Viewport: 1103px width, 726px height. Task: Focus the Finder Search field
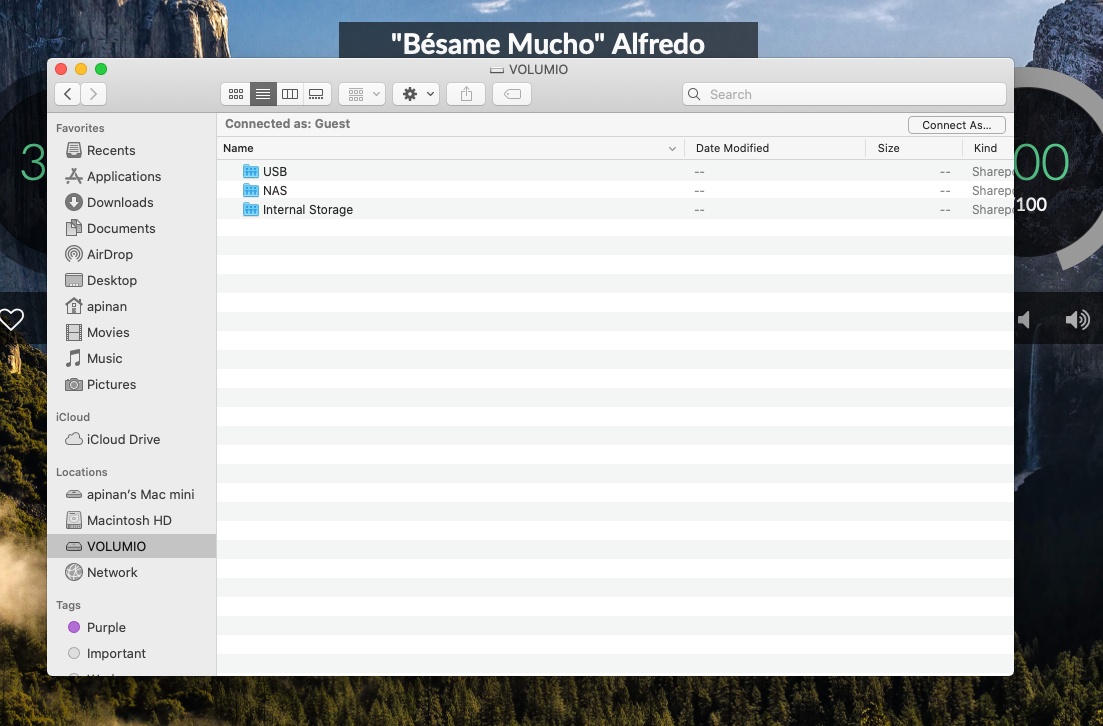[x=844, y=94]
